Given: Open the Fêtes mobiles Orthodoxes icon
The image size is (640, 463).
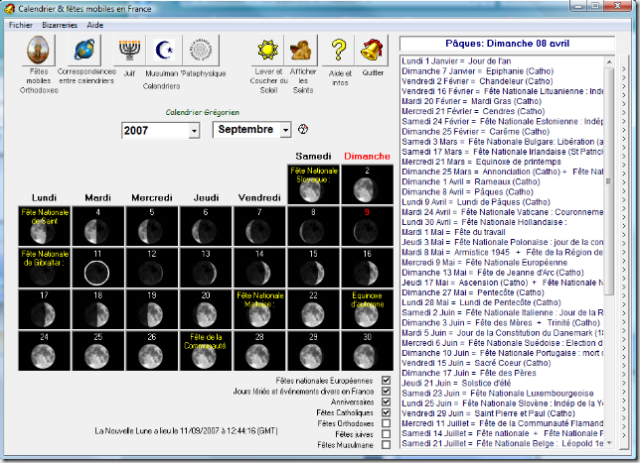Looking at the screenshot, I should click(x=39, y=49).
